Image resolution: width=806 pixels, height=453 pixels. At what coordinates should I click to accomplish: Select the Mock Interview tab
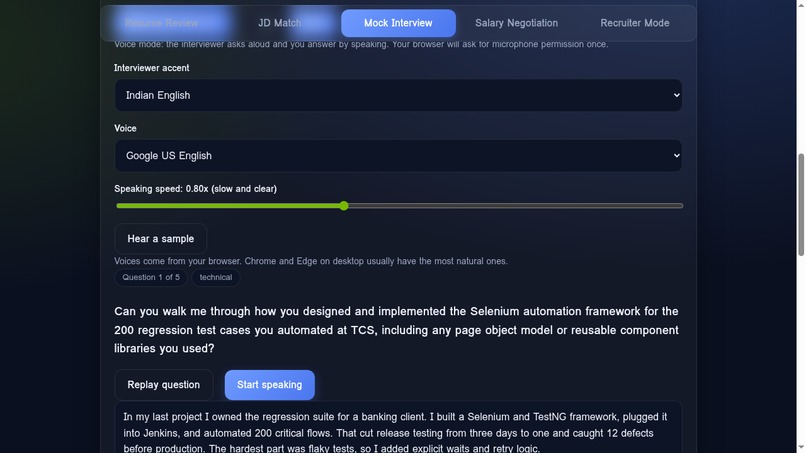[398, 23]
